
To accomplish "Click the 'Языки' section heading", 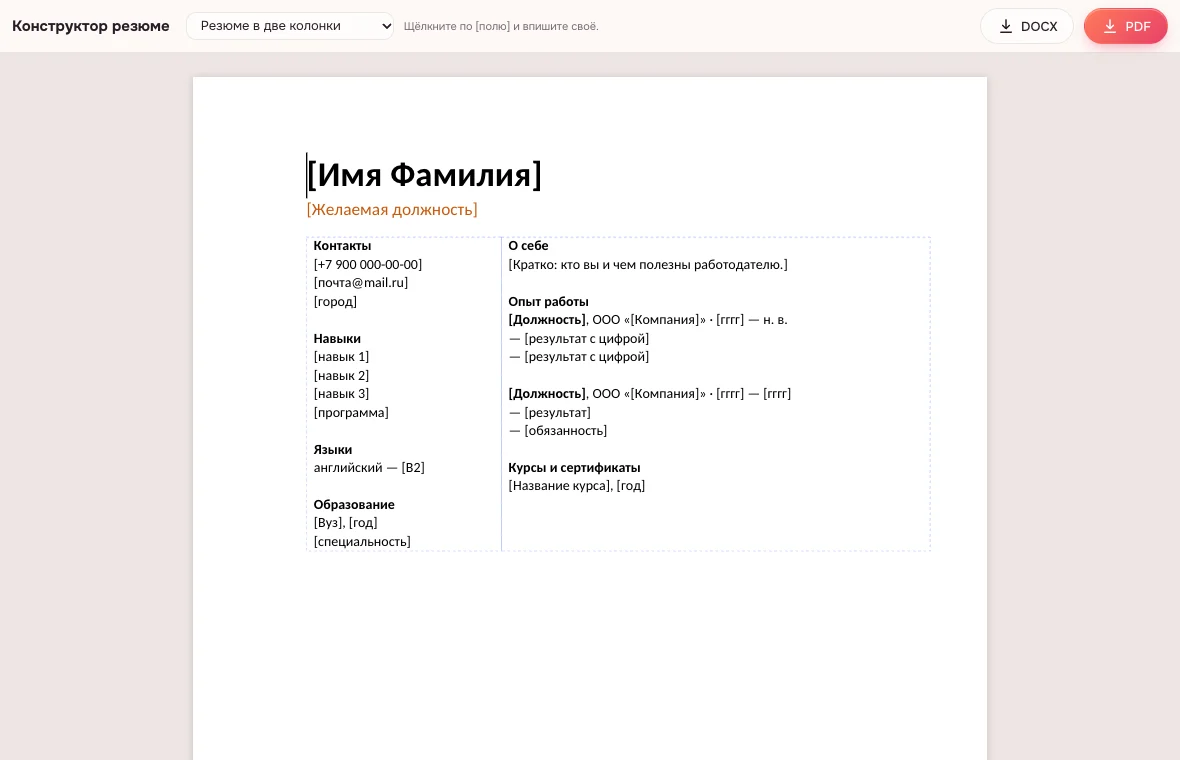I will [x=333, y=449].
